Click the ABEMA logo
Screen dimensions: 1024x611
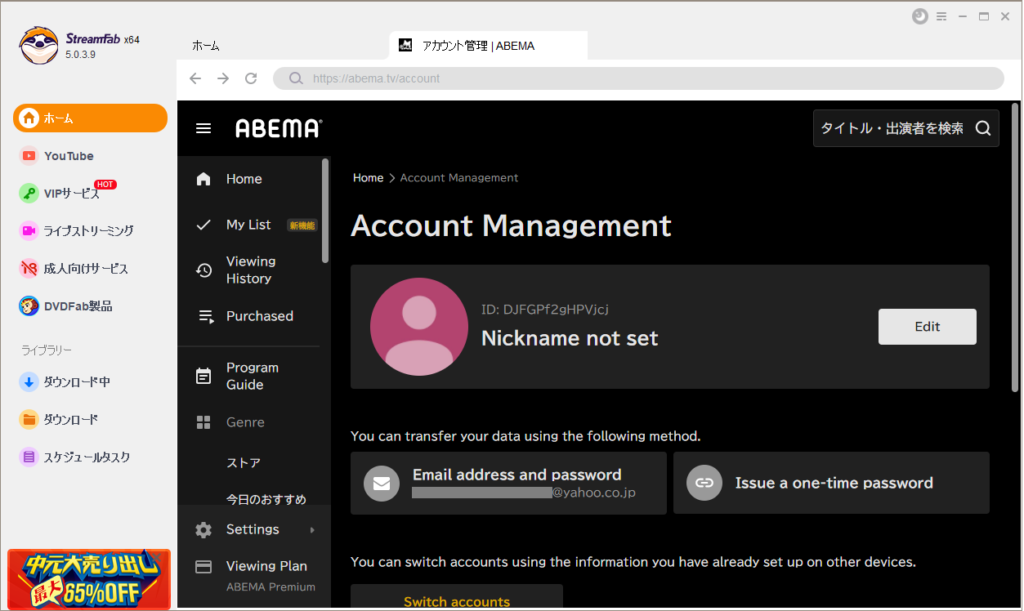(x=279, y=129)
